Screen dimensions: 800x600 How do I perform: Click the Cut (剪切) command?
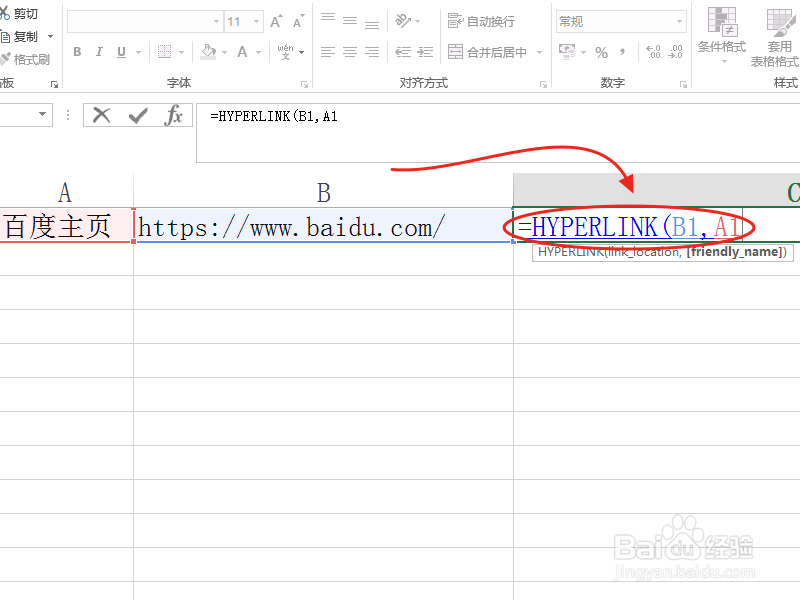19,14
